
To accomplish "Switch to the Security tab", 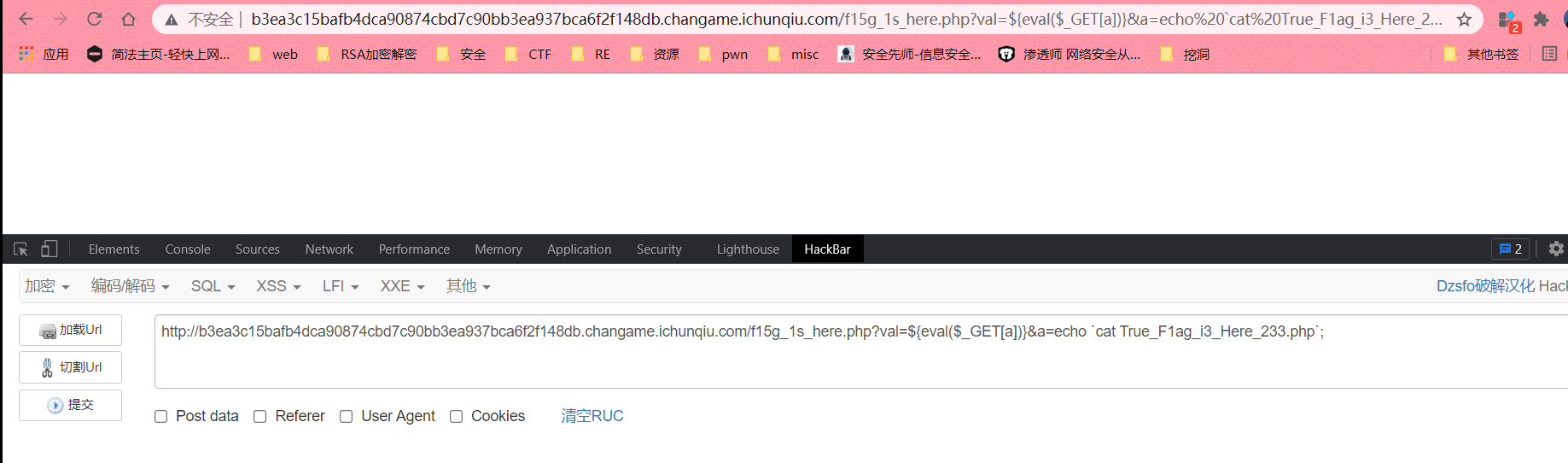I will tap(659, 249).
